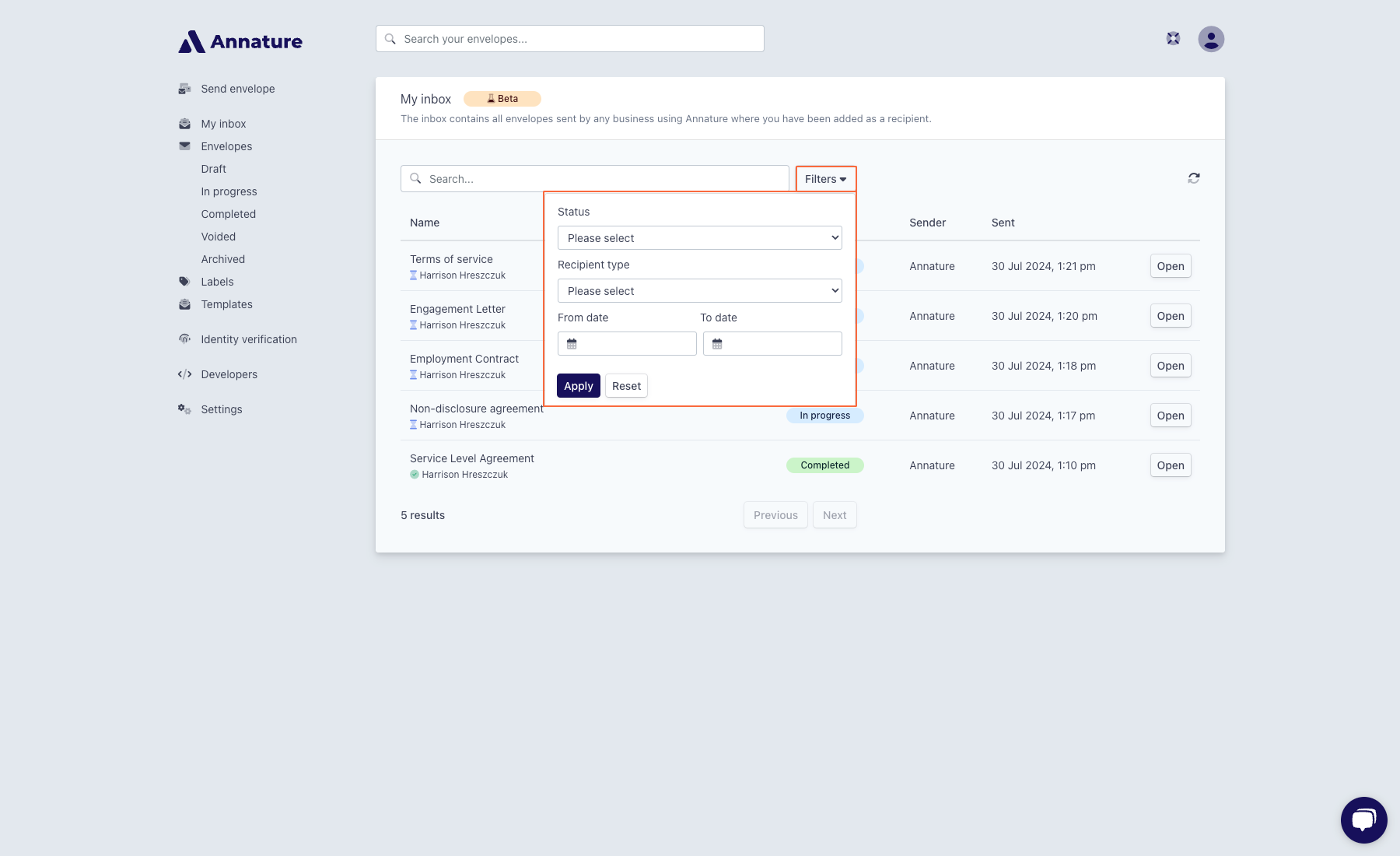Click the Annature logo
1400x856 pixels.
241,42
